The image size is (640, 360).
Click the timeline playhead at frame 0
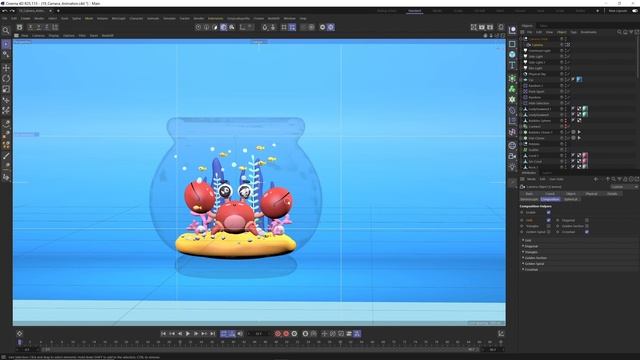(19, 342)
